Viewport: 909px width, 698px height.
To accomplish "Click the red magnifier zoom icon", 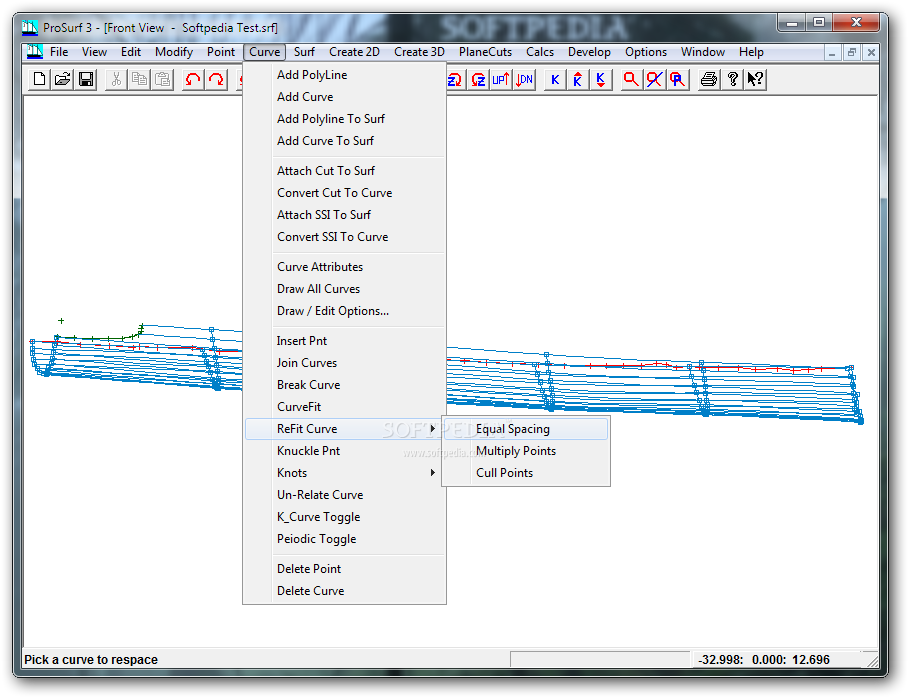I will tap(631, 79).
